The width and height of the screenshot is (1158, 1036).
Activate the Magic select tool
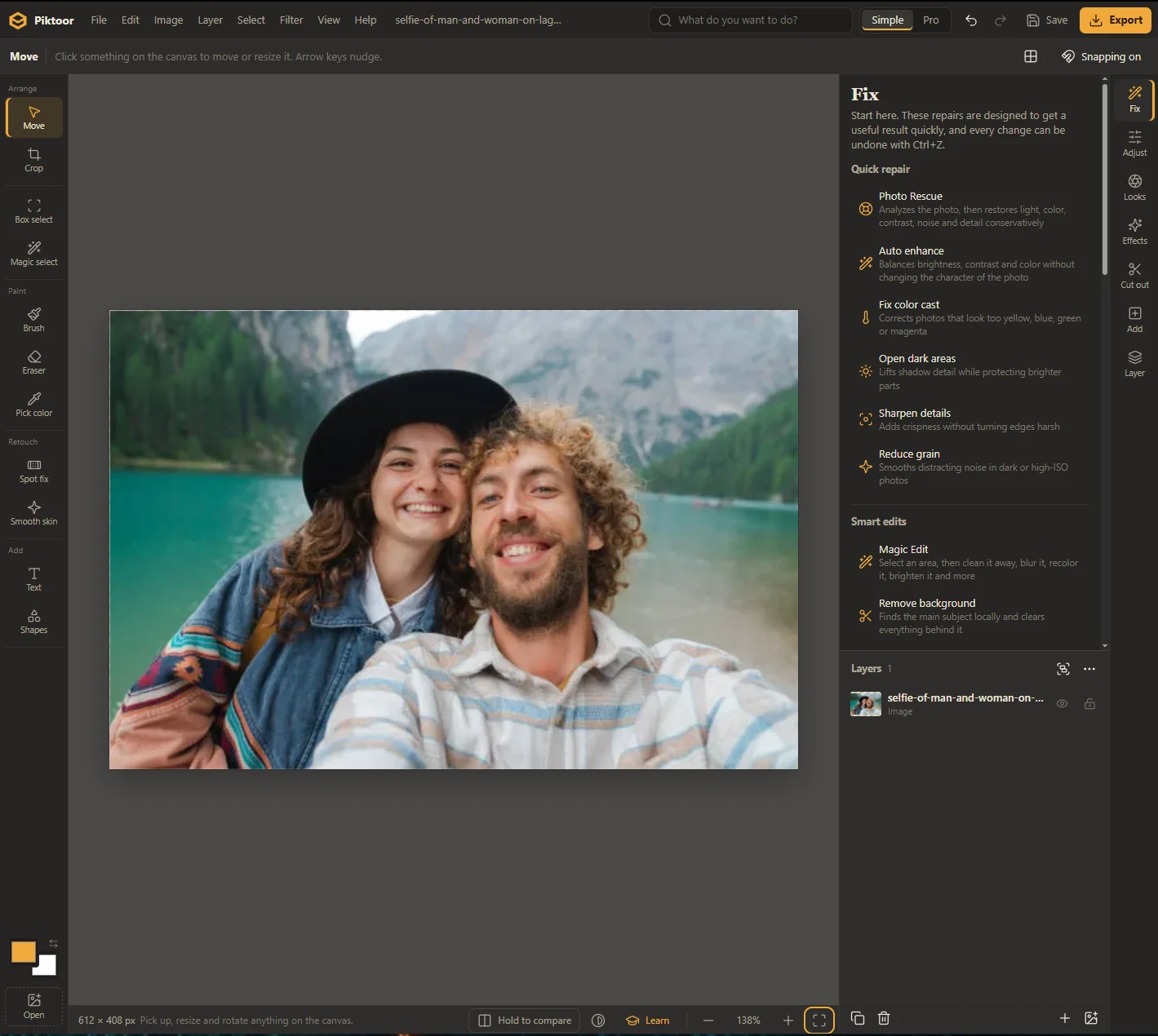coord(33,254)
